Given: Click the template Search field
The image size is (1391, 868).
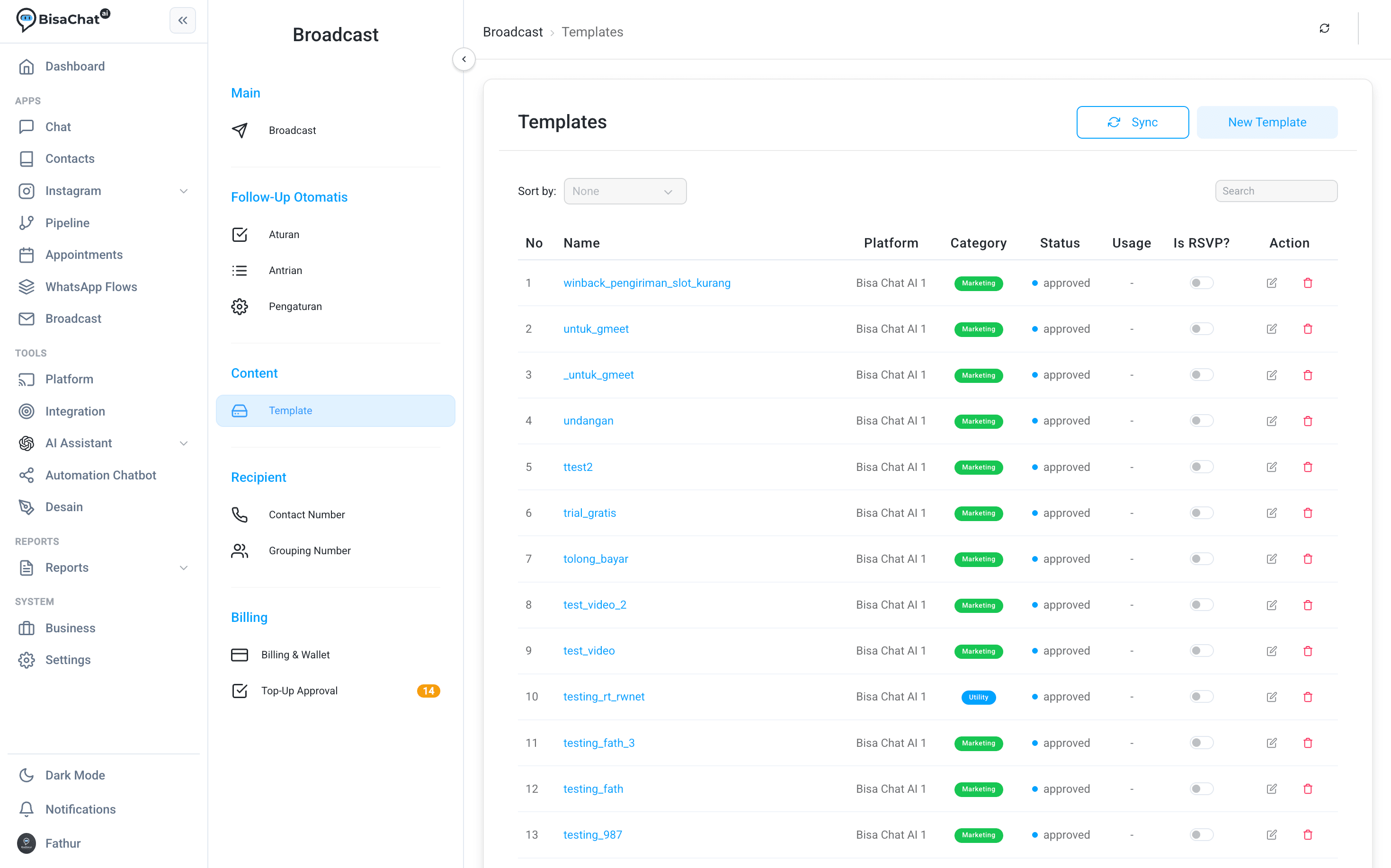Looking at the screenshot, I should 1275,191.
